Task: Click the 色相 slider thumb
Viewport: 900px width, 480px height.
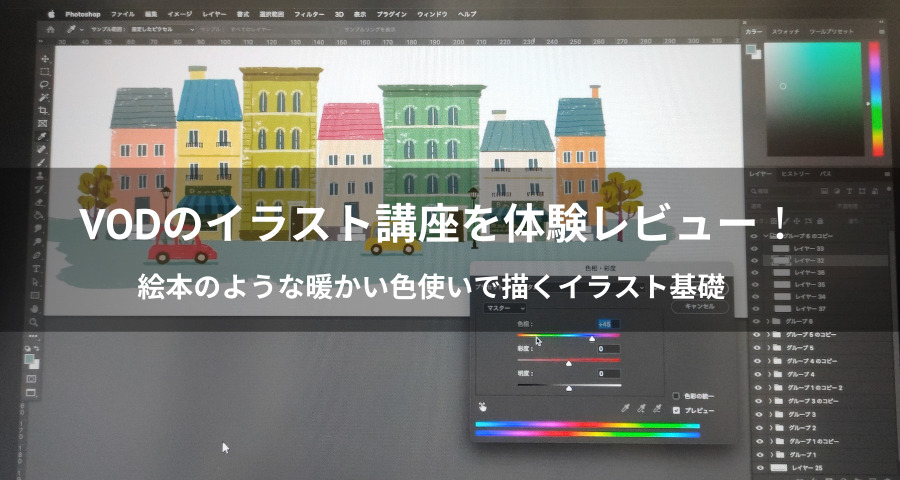Action: pyautogui.click(x=592, y=339)
